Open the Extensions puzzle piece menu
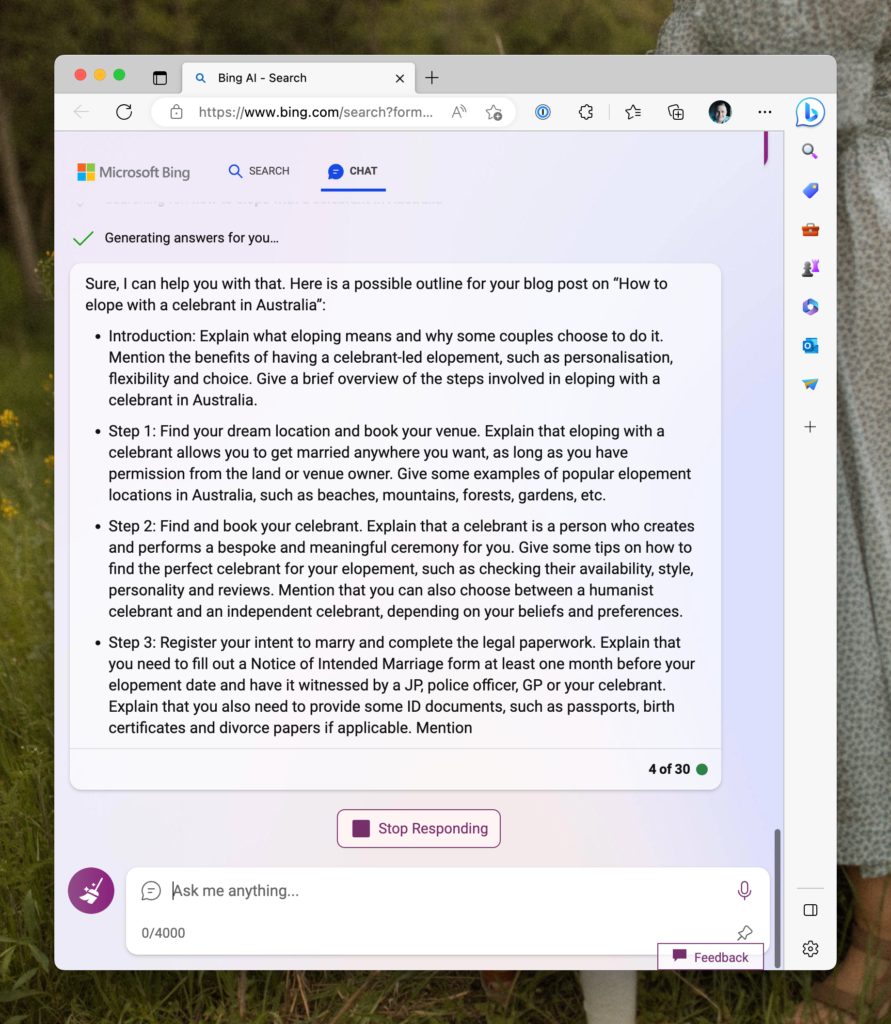This screenshot has width=891, height=1024. click(x=587, y=112)
